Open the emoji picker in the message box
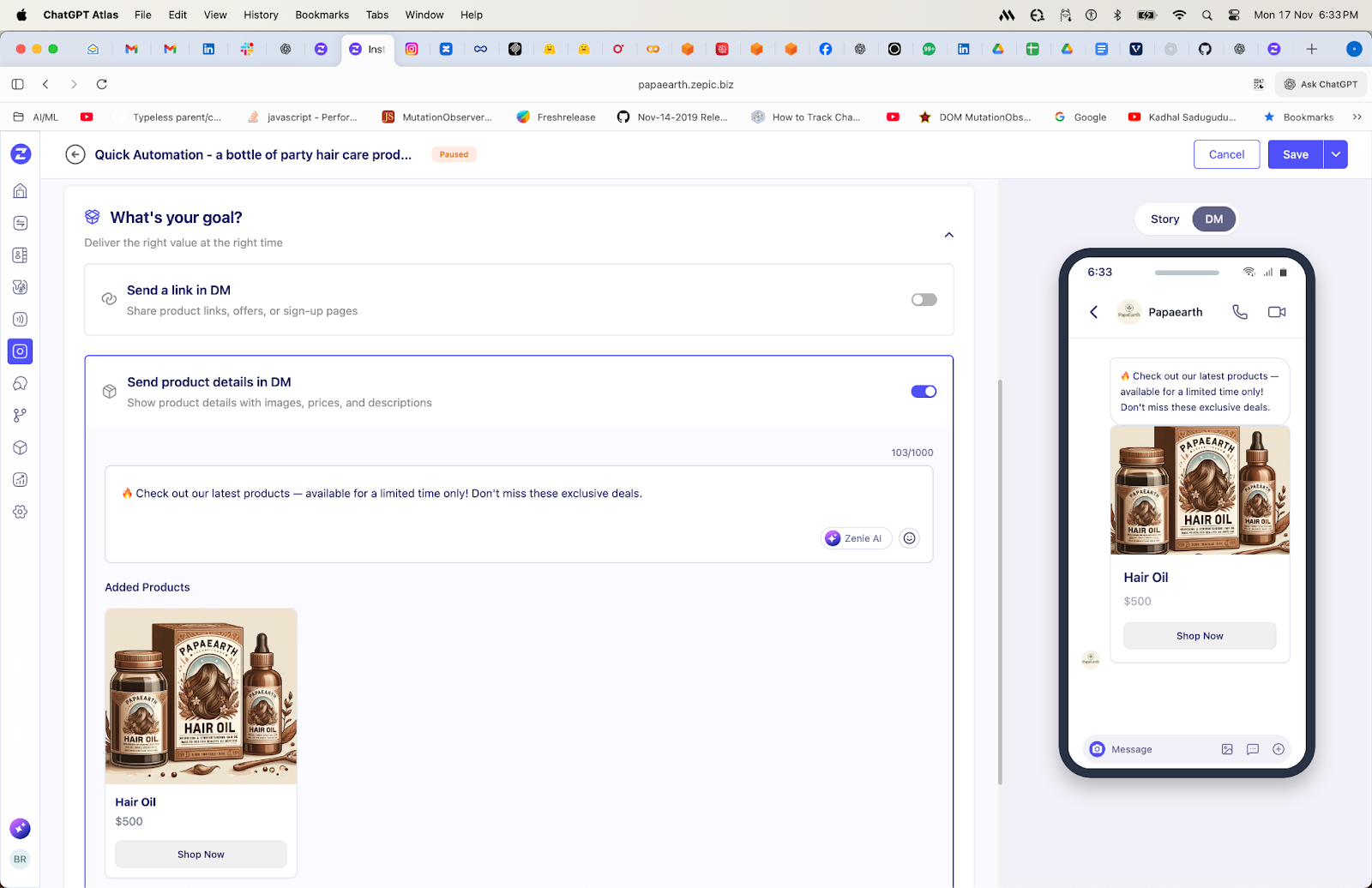 coord(910,538)
